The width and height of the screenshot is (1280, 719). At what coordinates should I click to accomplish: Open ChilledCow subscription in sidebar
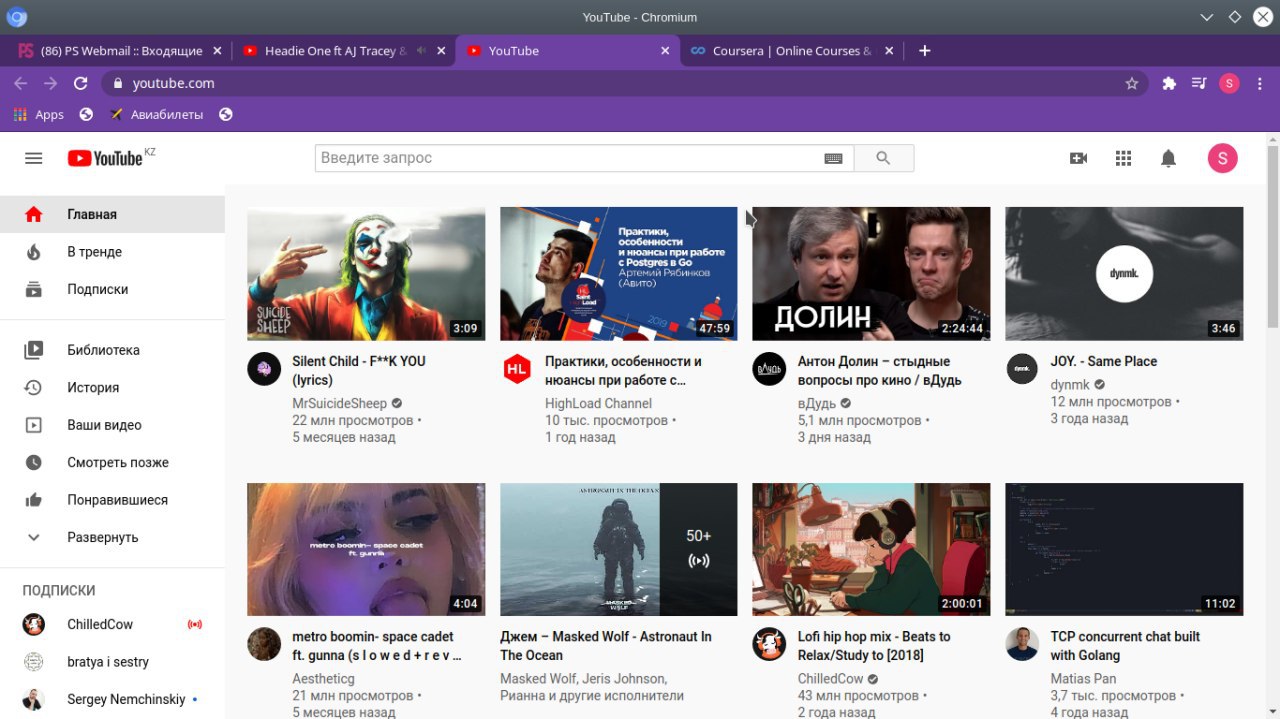pos(112,624)
